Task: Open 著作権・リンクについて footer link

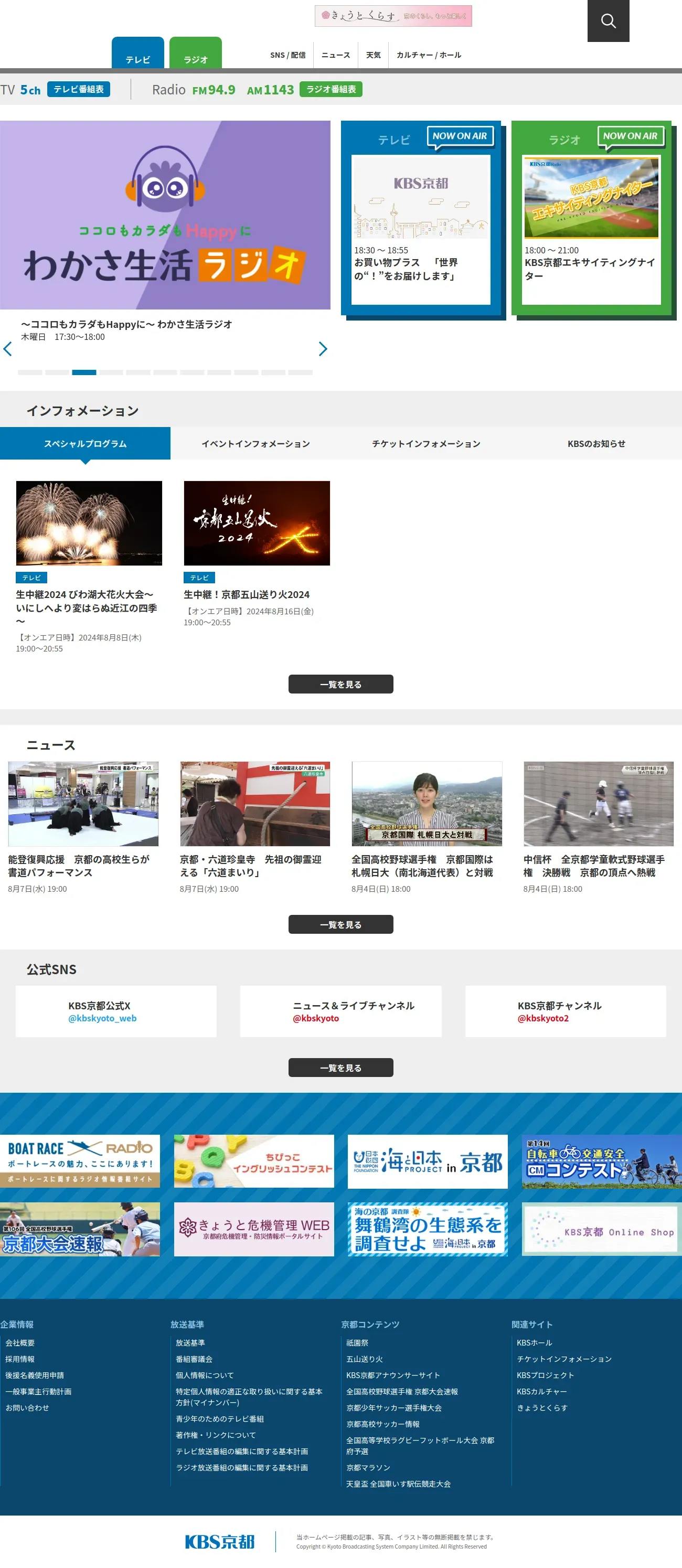Action: (x=216, y=1435)
